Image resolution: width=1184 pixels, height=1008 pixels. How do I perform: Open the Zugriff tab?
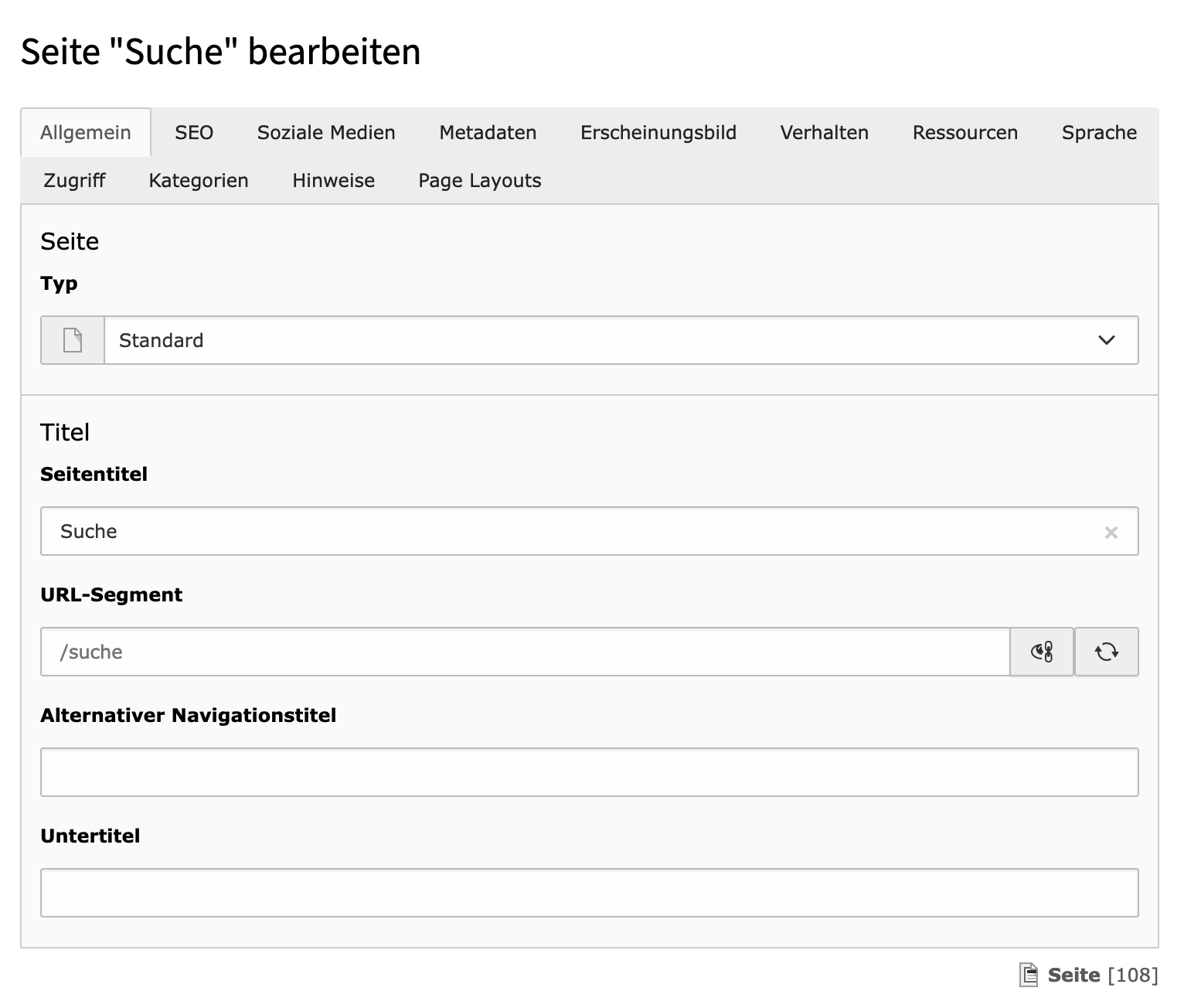pyautogui.click(x=75, y=181)
